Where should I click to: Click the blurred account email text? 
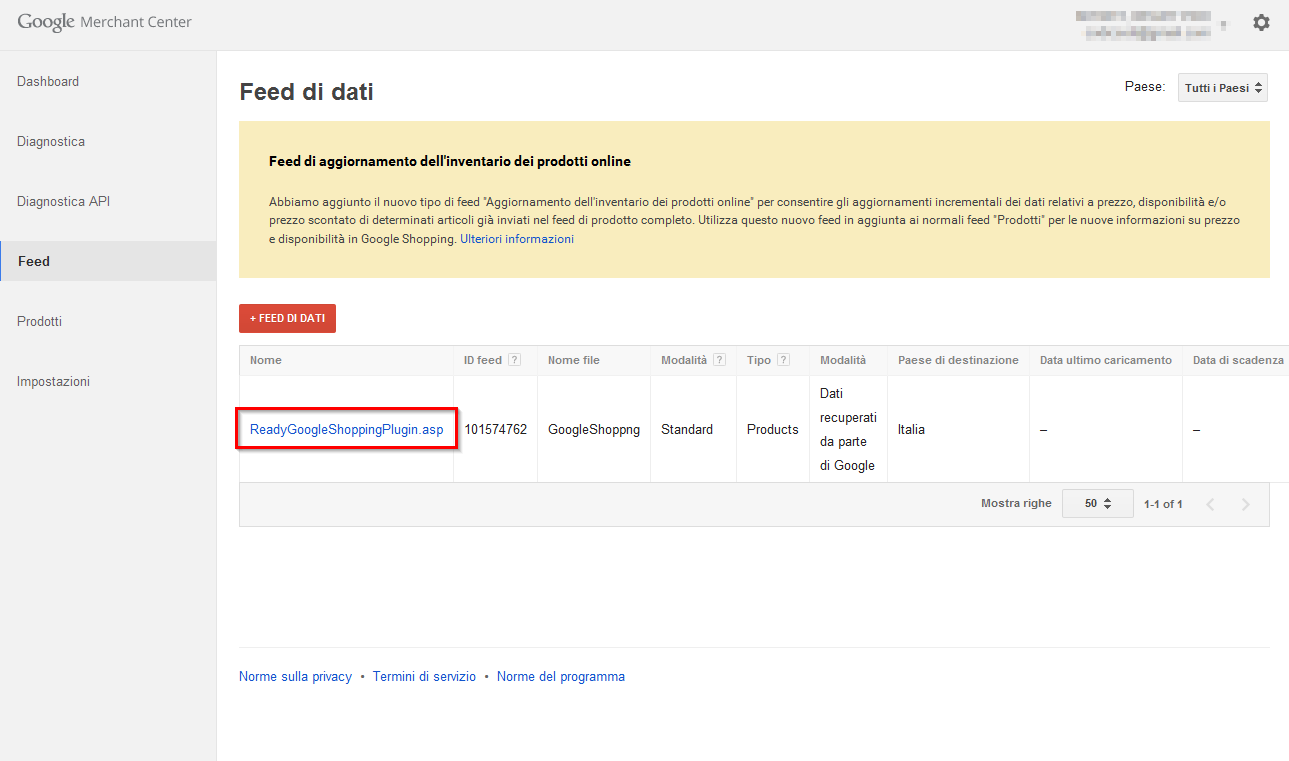pyautogui.click(x=1147, y=32)
